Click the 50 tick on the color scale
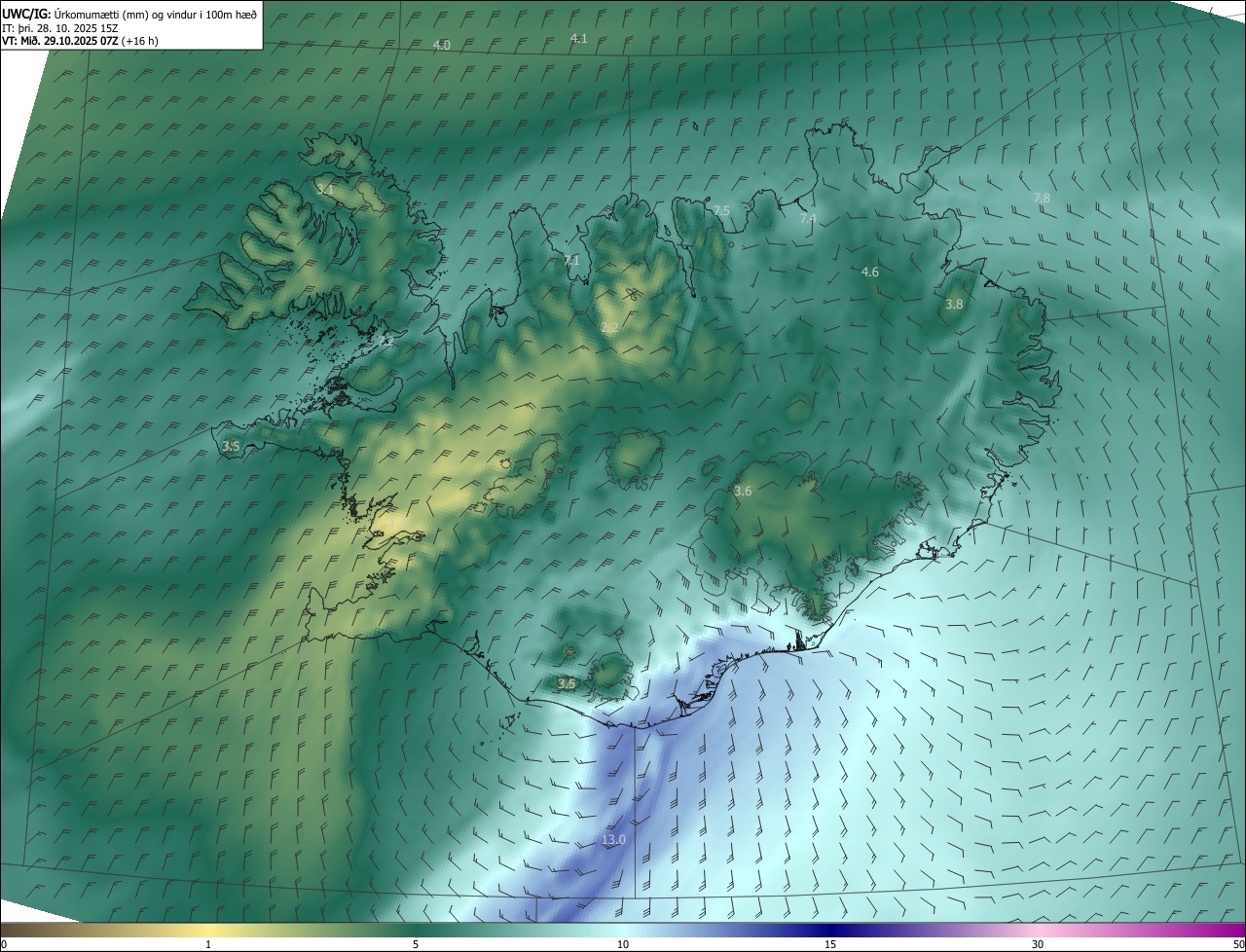The width and height of the screenshot is (1246, 952). coord(1238,944)
